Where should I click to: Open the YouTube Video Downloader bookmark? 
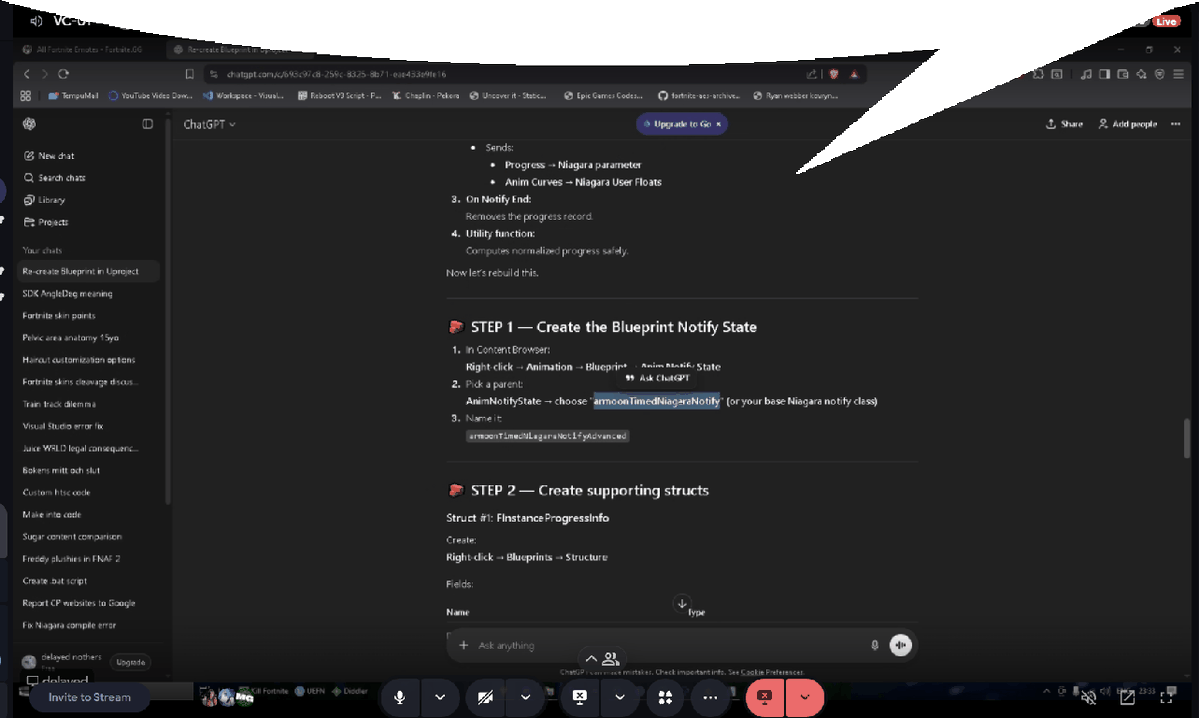[151, 96]
